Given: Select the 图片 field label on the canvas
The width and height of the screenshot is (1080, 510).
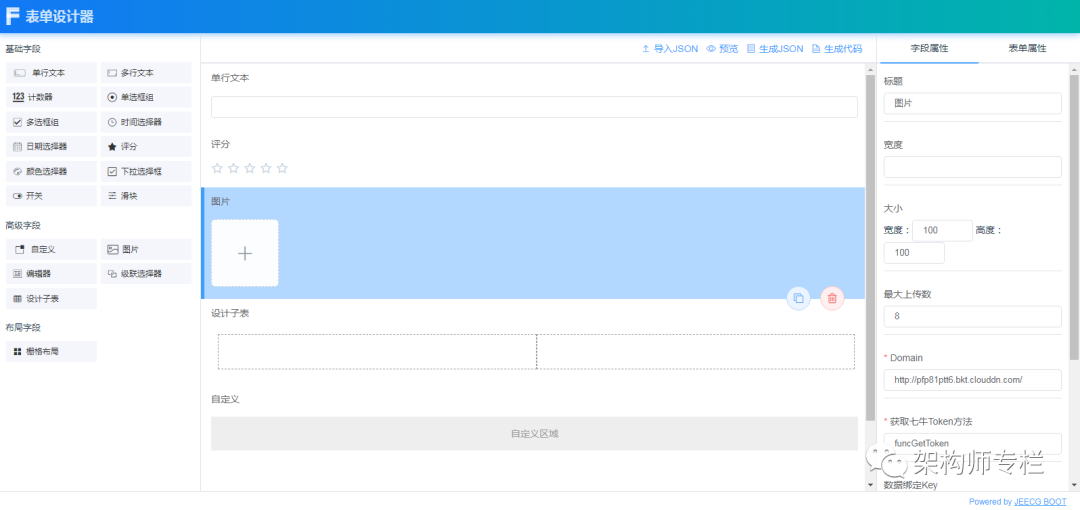Looking at the screenshot, I should (x=220, y=202).
